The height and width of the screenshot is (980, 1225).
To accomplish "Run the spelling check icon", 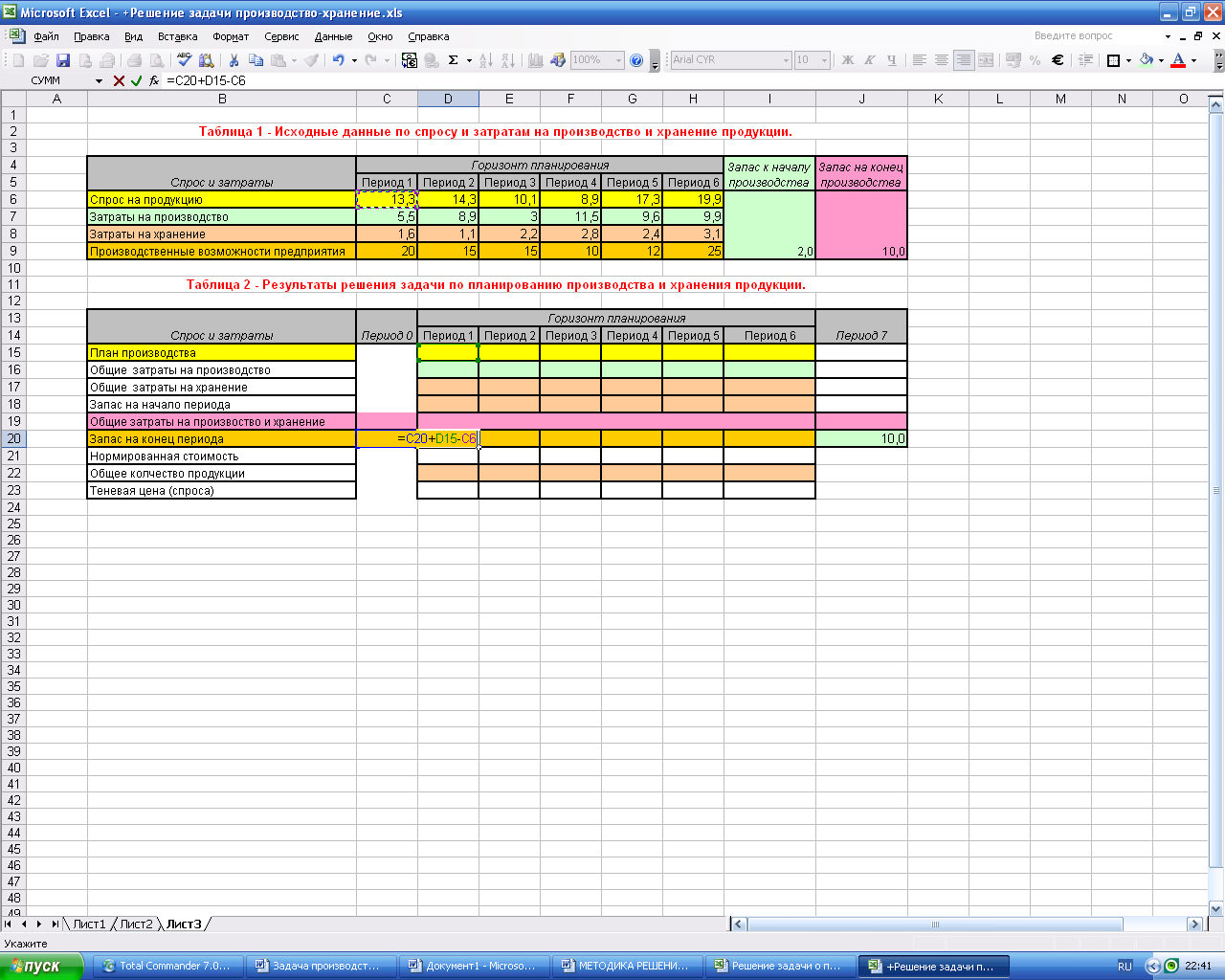I will point(184,60).
